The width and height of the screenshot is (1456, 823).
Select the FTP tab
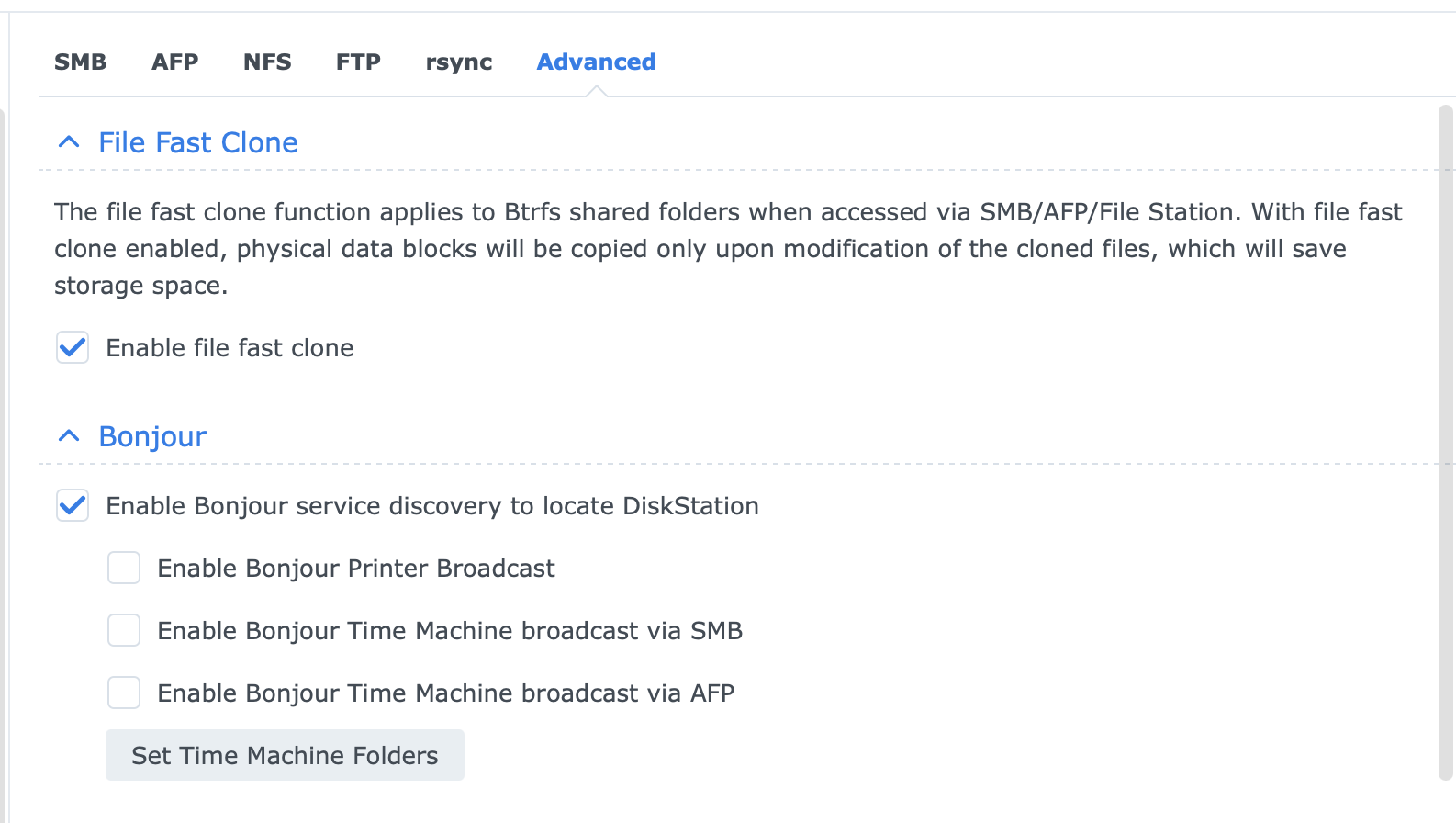coord(358,62)
